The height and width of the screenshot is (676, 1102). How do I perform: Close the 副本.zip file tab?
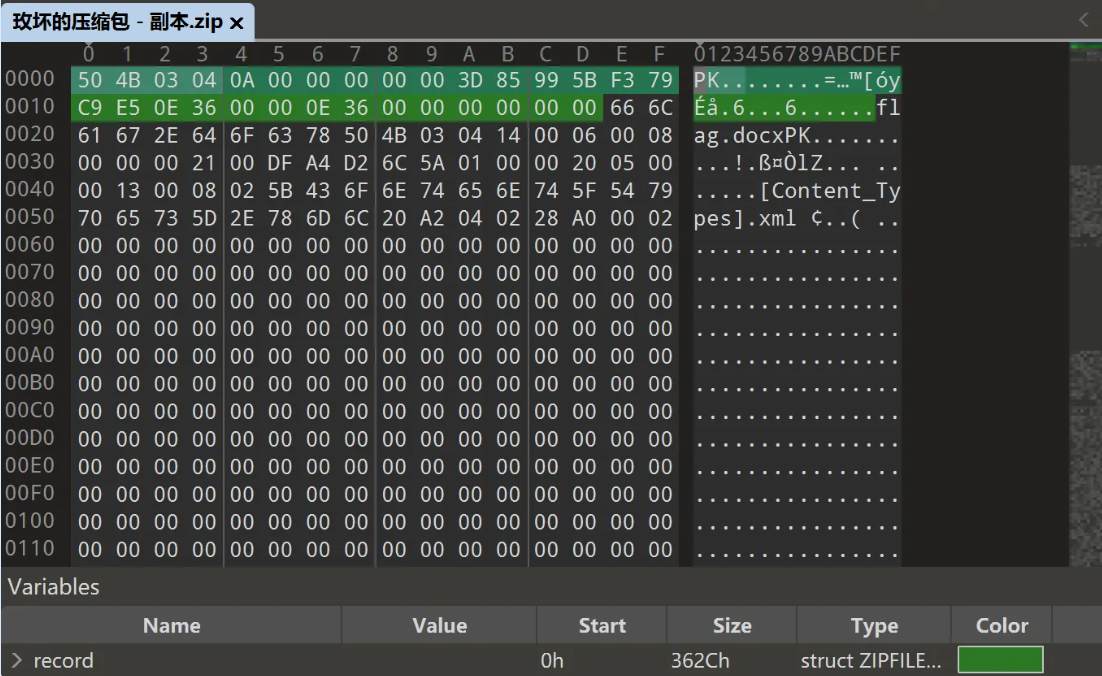coord(237,22)
